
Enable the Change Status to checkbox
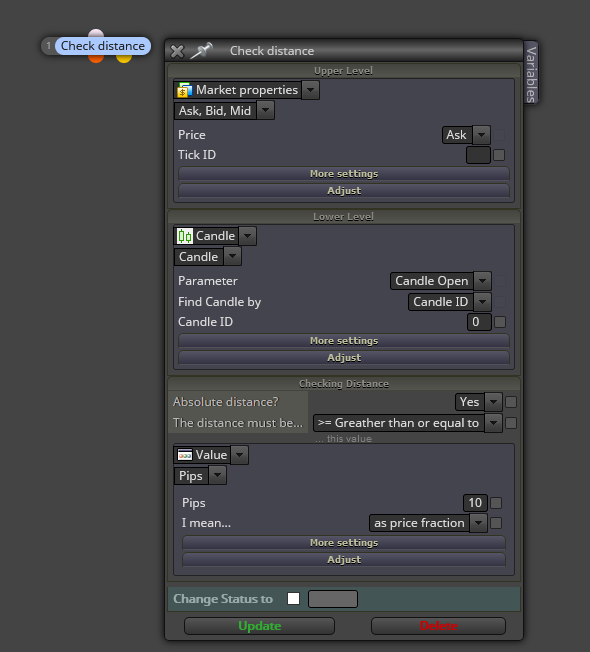pyautogui.click(x=294, y=599)
